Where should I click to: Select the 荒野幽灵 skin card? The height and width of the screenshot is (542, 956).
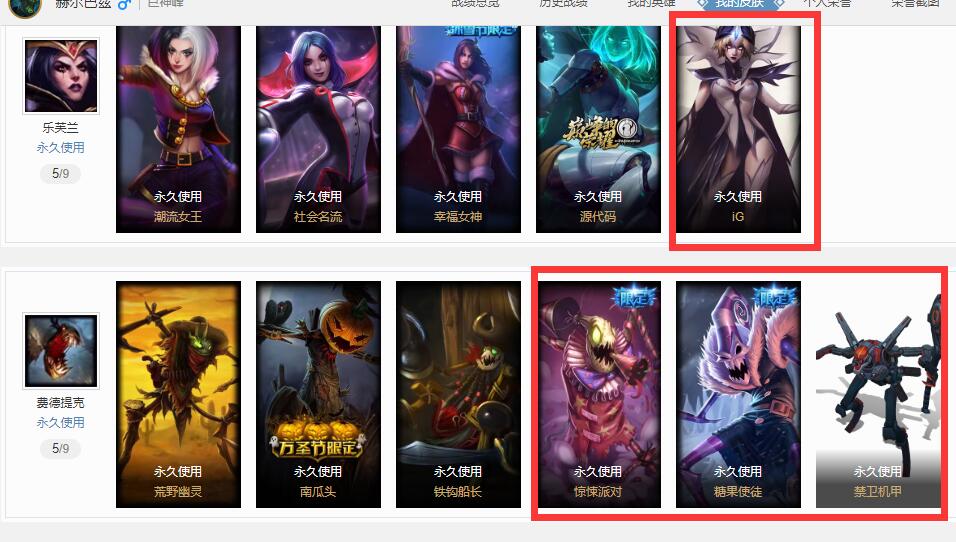click(x=178, y=394)
